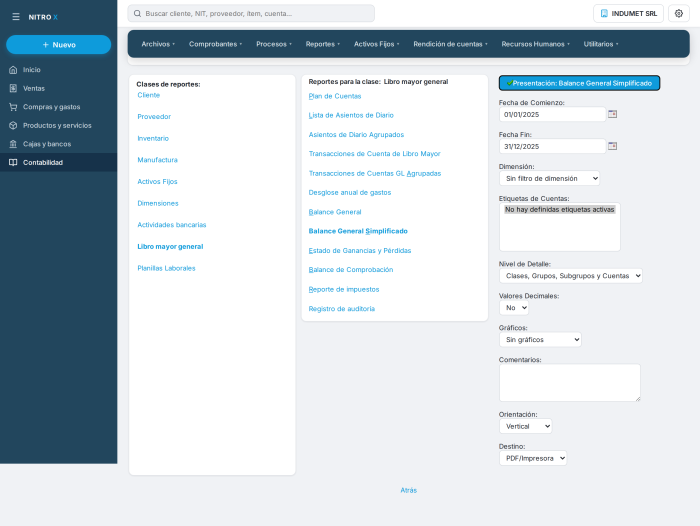
Task: Open Reporte de impuestos report
Action: 344,289
